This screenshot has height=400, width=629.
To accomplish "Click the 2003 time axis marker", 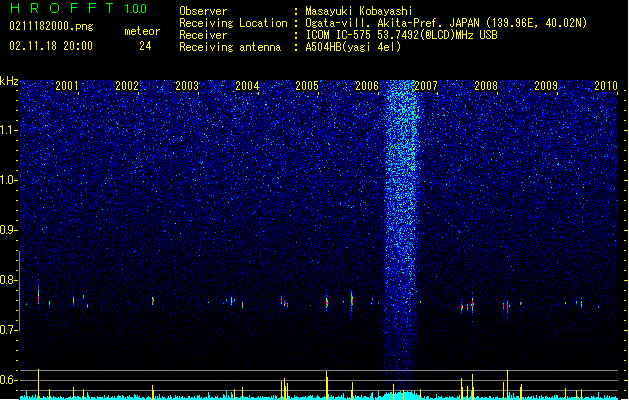I will (187, 86).
